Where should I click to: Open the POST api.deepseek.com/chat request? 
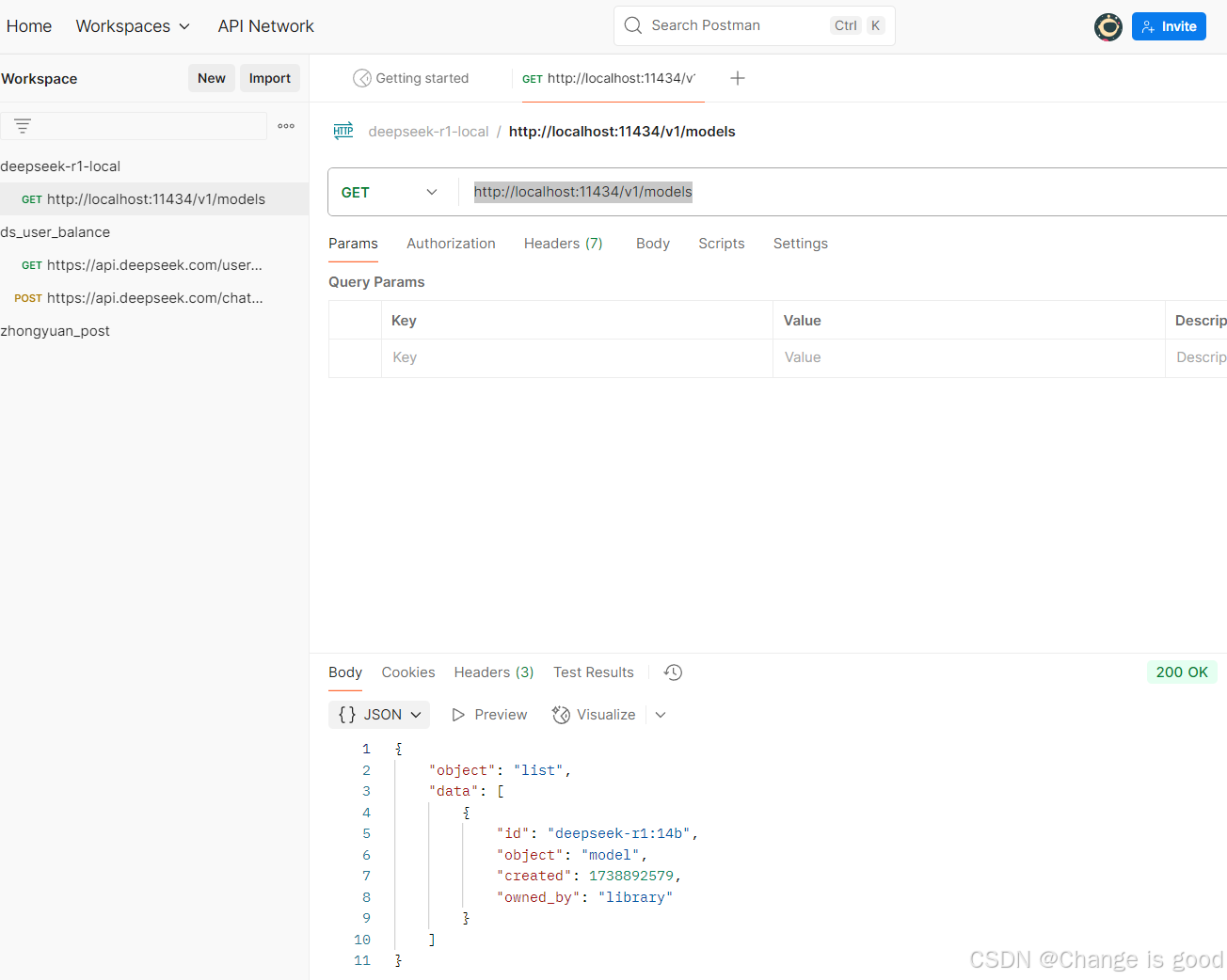[154, 298]
